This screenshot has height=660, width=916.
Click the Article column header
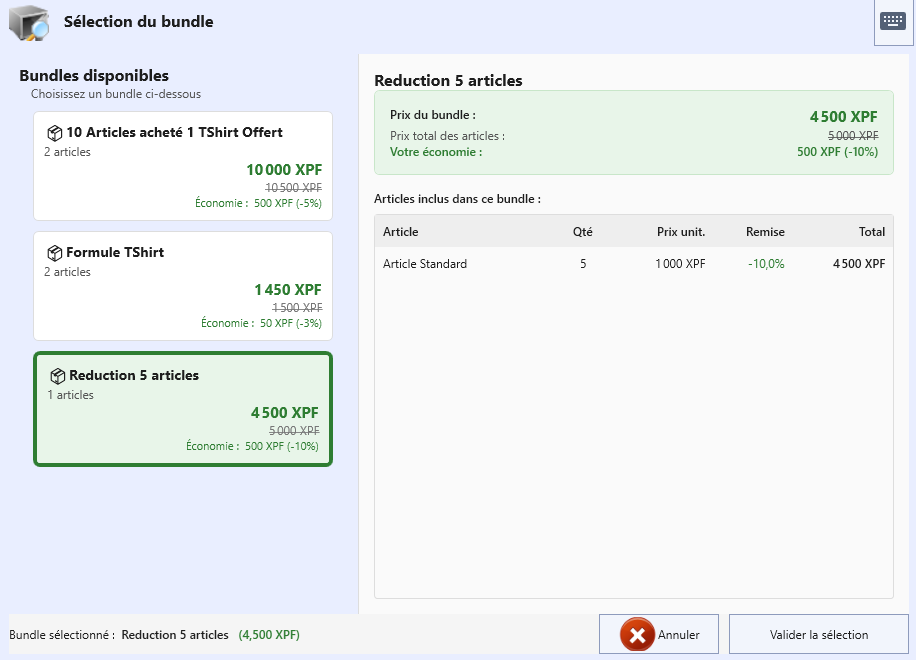pos(401,232)
